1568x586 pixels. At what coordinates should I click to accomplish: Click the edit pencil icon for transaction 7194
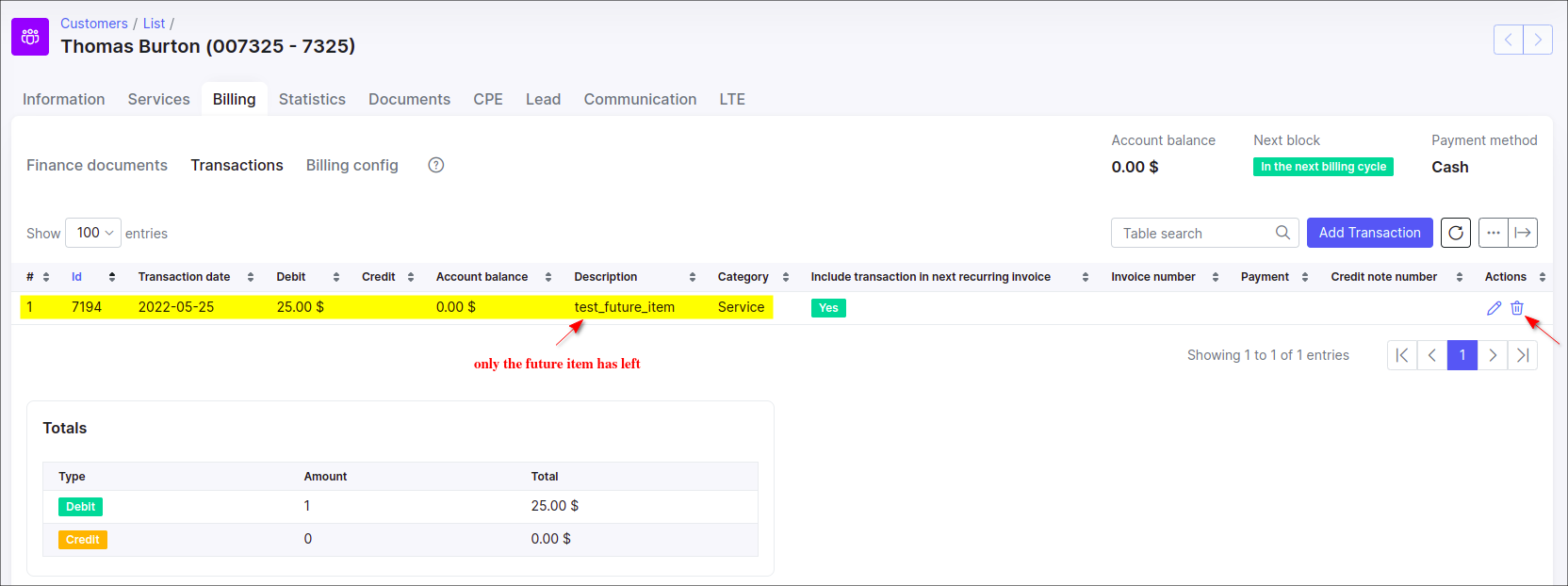point(1494,308)
